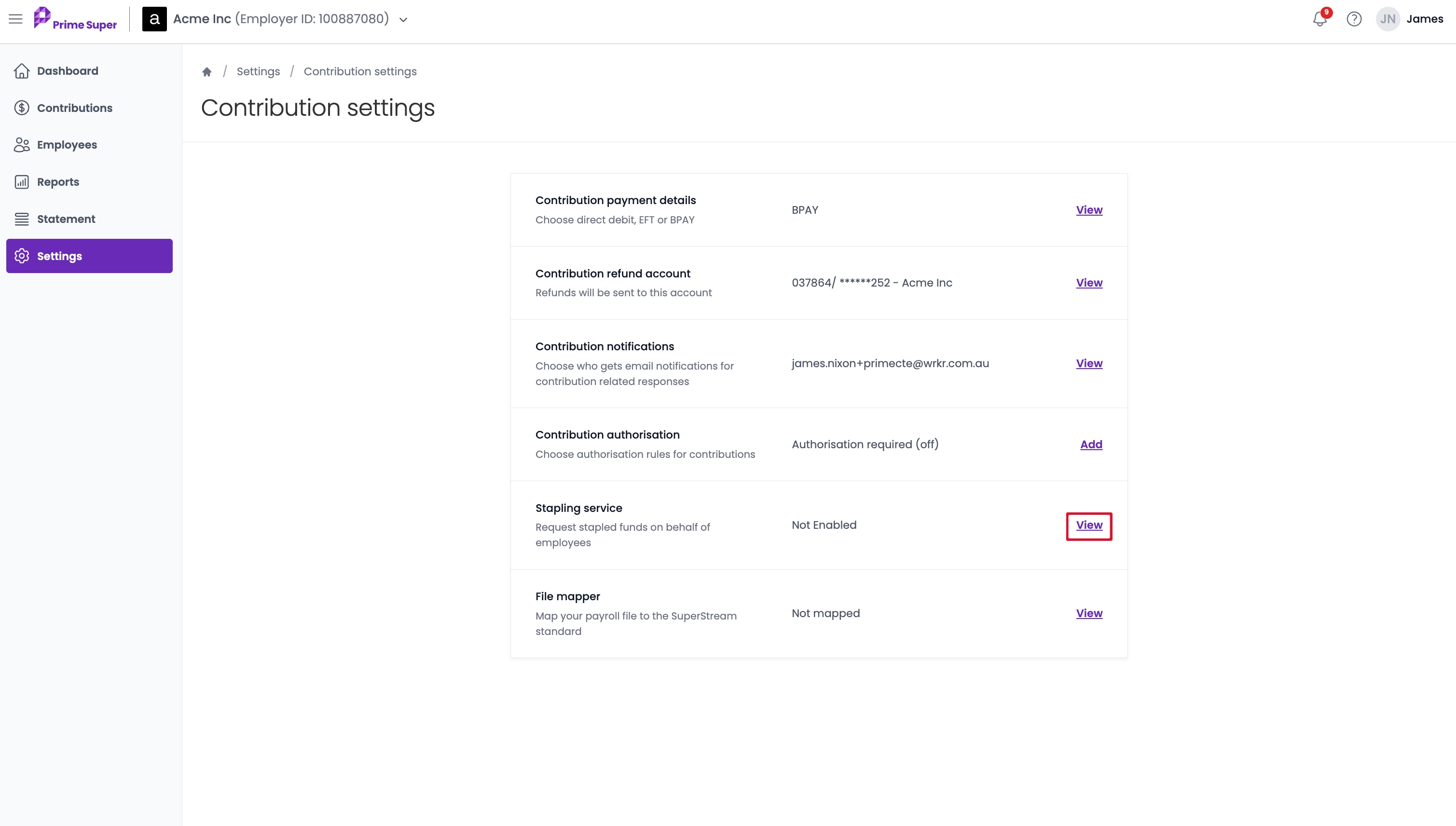Expand the employer selector chevron
Image resolution: width=1456 pixels, height=826 pixels.
pos(403,20)
